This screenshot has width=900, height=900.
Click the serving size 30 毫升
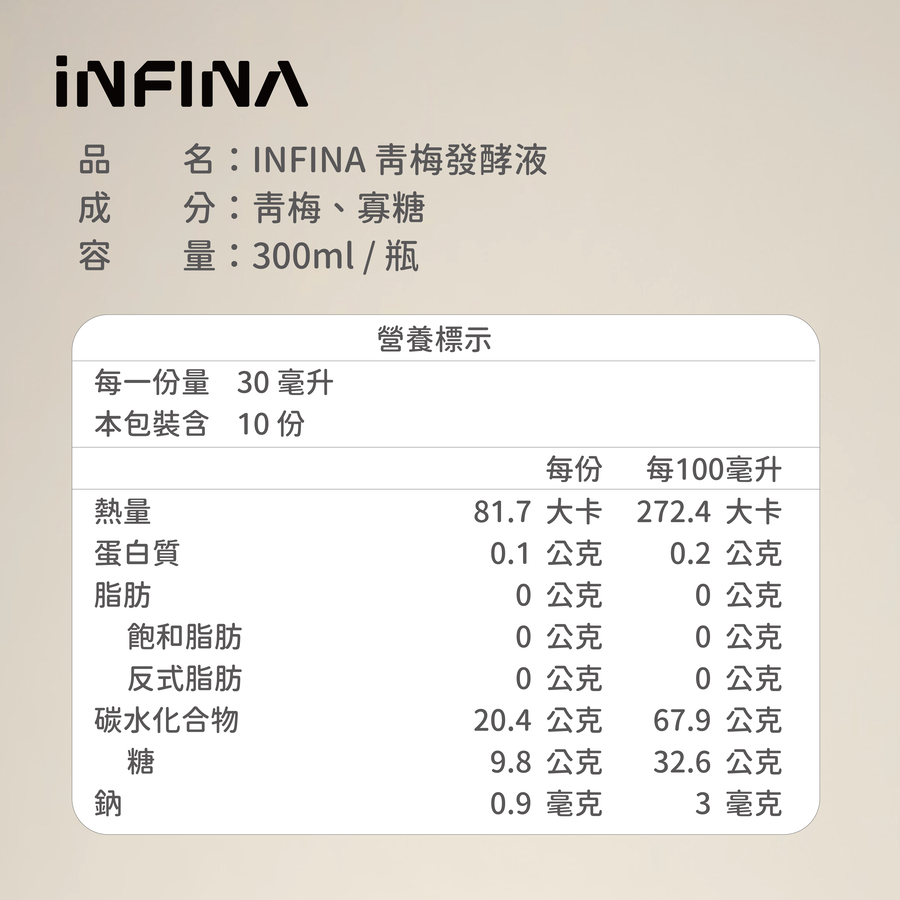coord(285,382)
